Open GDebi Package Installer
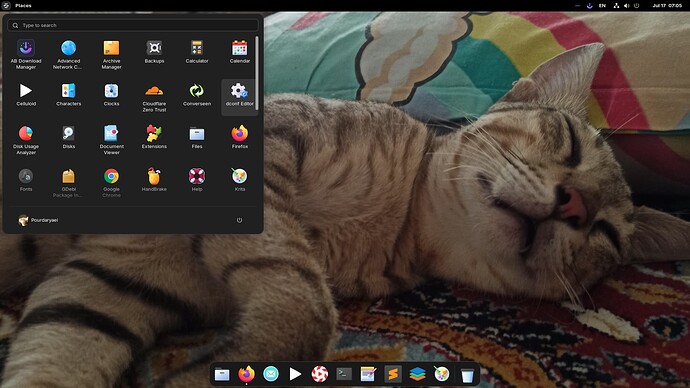This screenshot has height=388, width=690. pyautogui.click(x=69, y=183)
